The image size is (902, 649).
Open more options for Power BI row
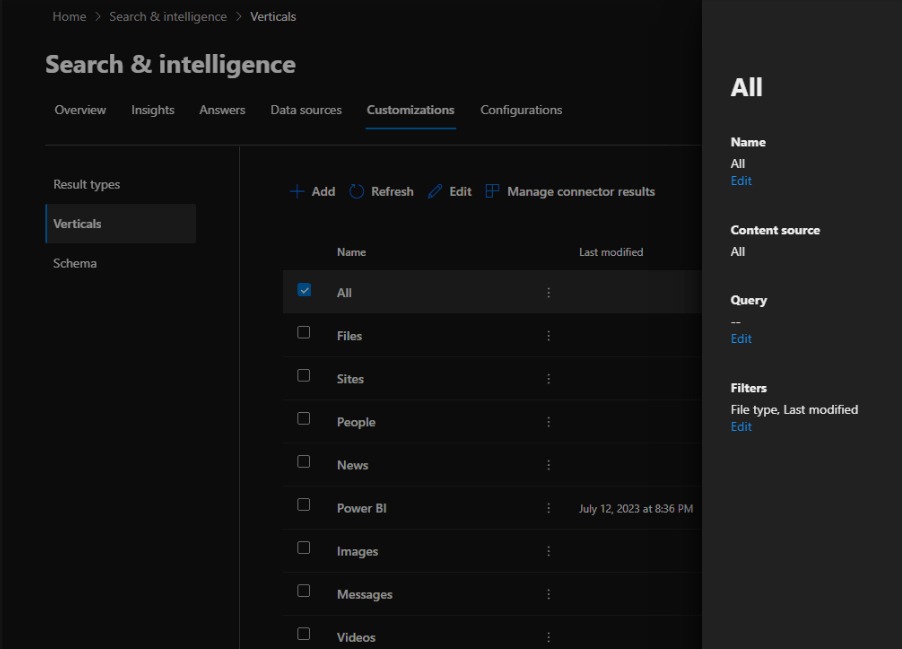(549, 508)
